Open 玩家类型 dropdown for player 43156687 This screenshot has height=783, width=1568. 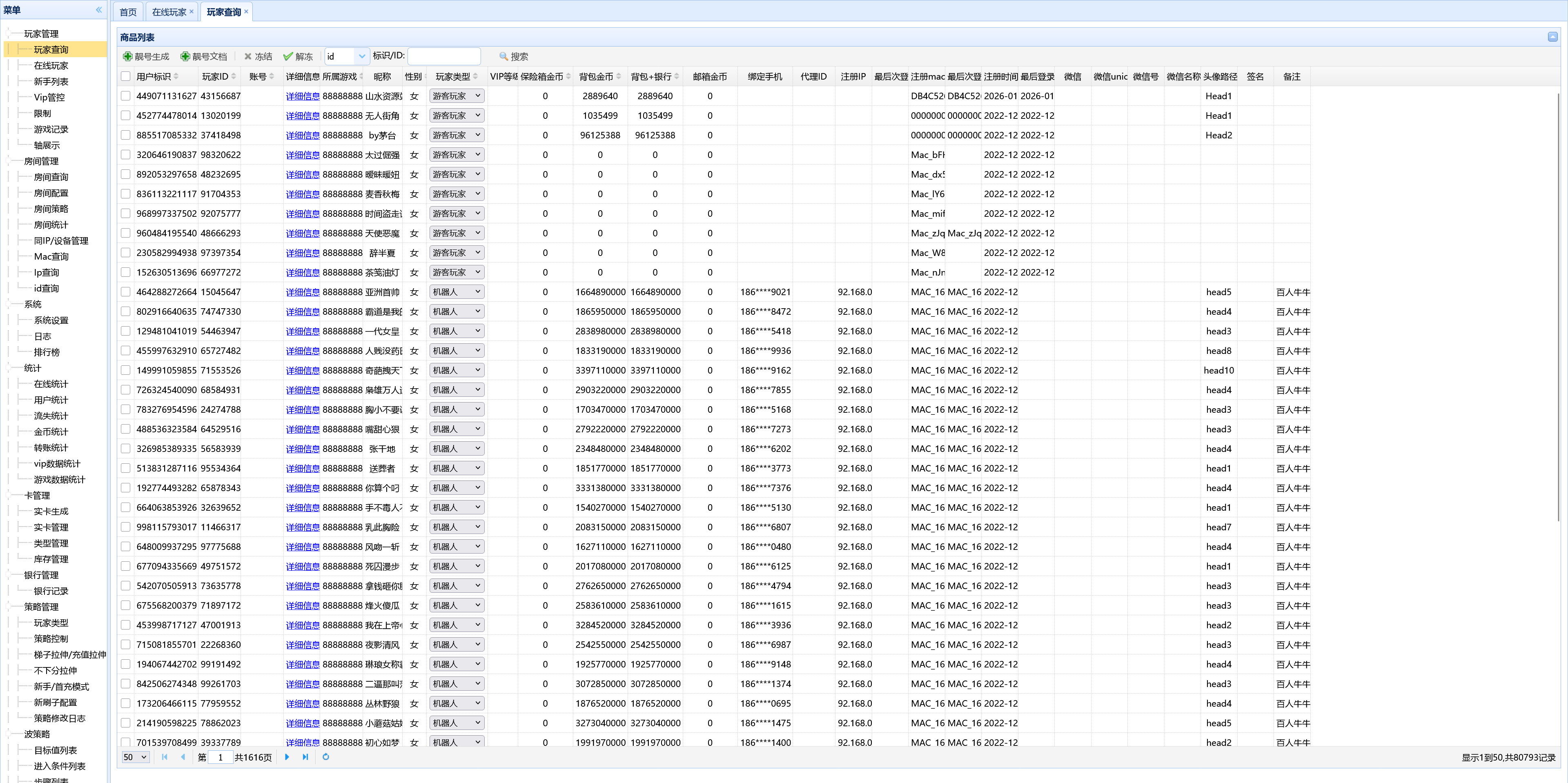pos(478,96)
